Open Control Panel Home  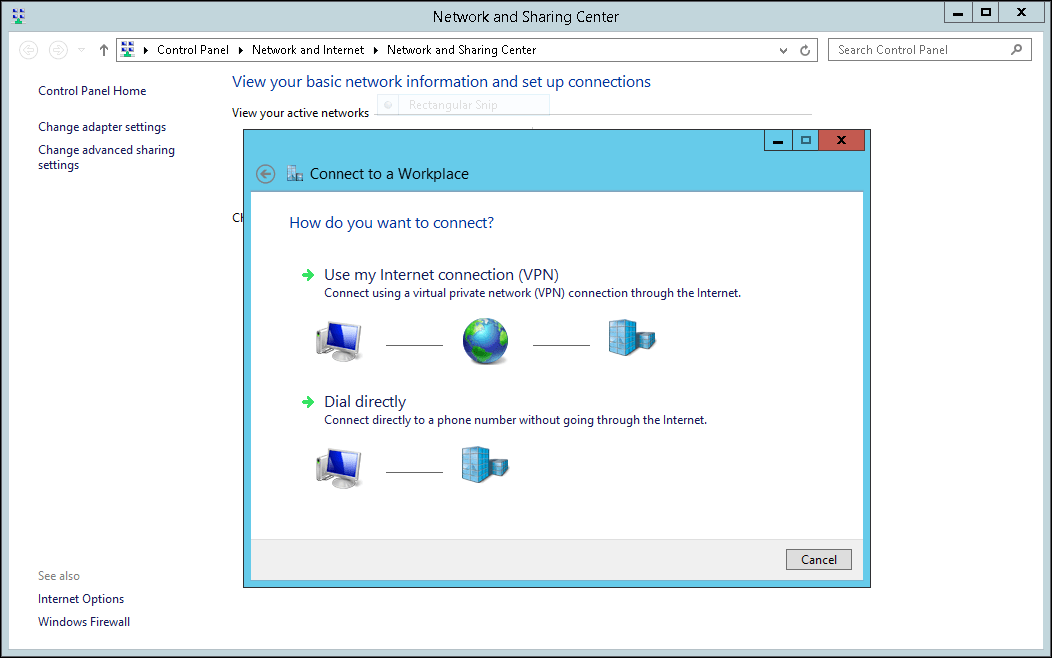92,91
